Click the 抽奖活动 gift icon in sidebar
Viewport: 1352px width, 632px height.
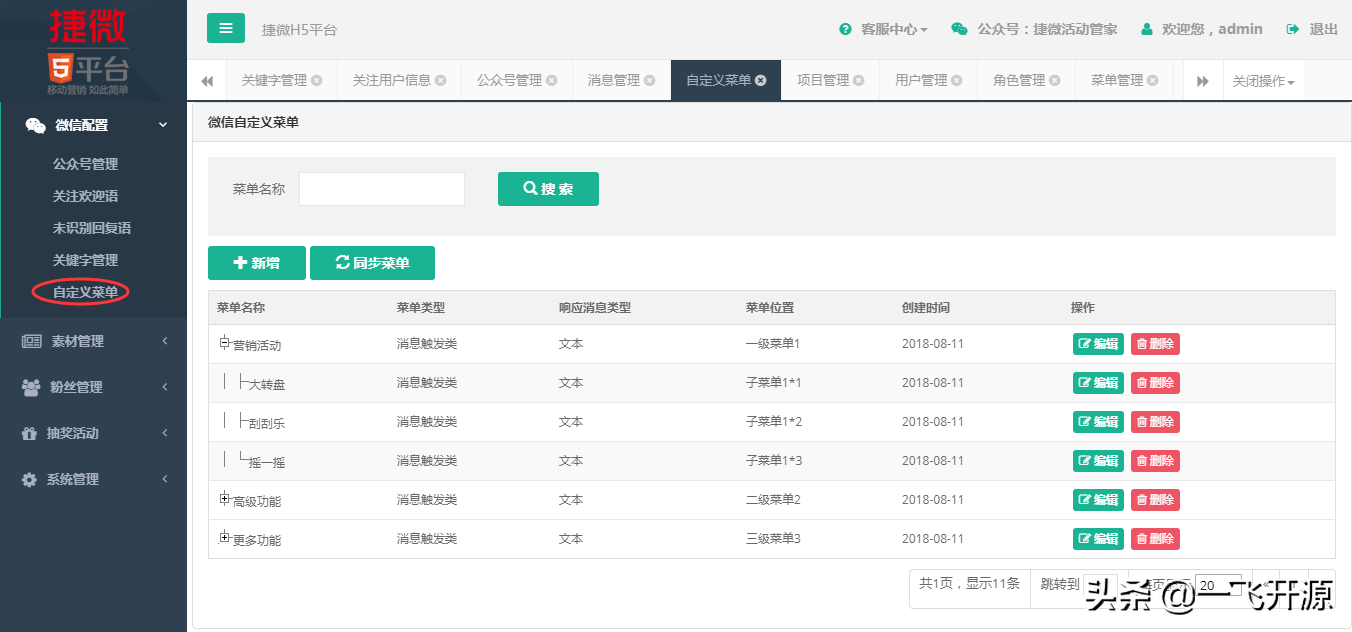tap(29, 434)
